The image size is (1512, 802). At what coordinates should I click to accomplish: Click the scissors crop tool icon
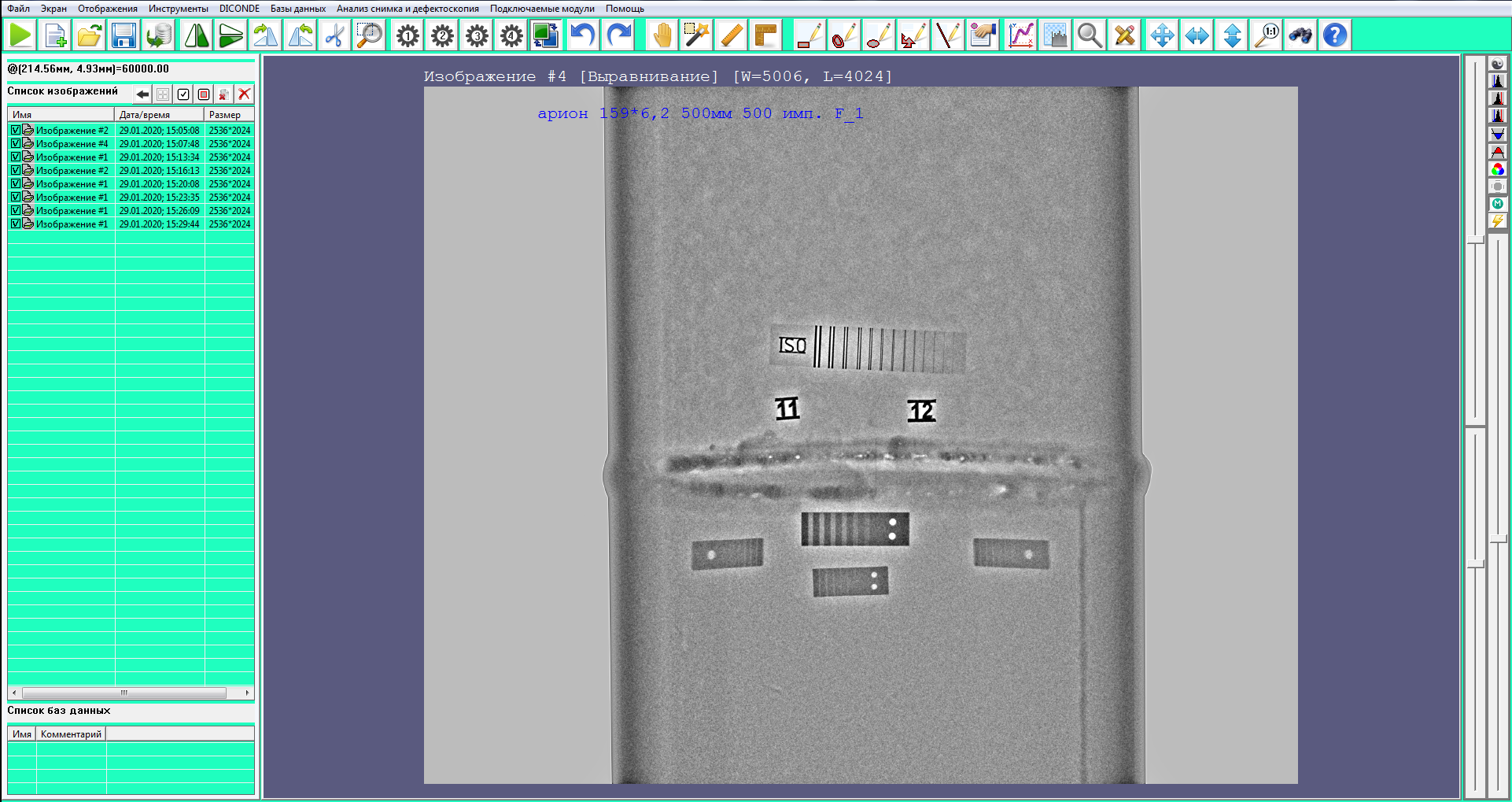click(335, 35)
